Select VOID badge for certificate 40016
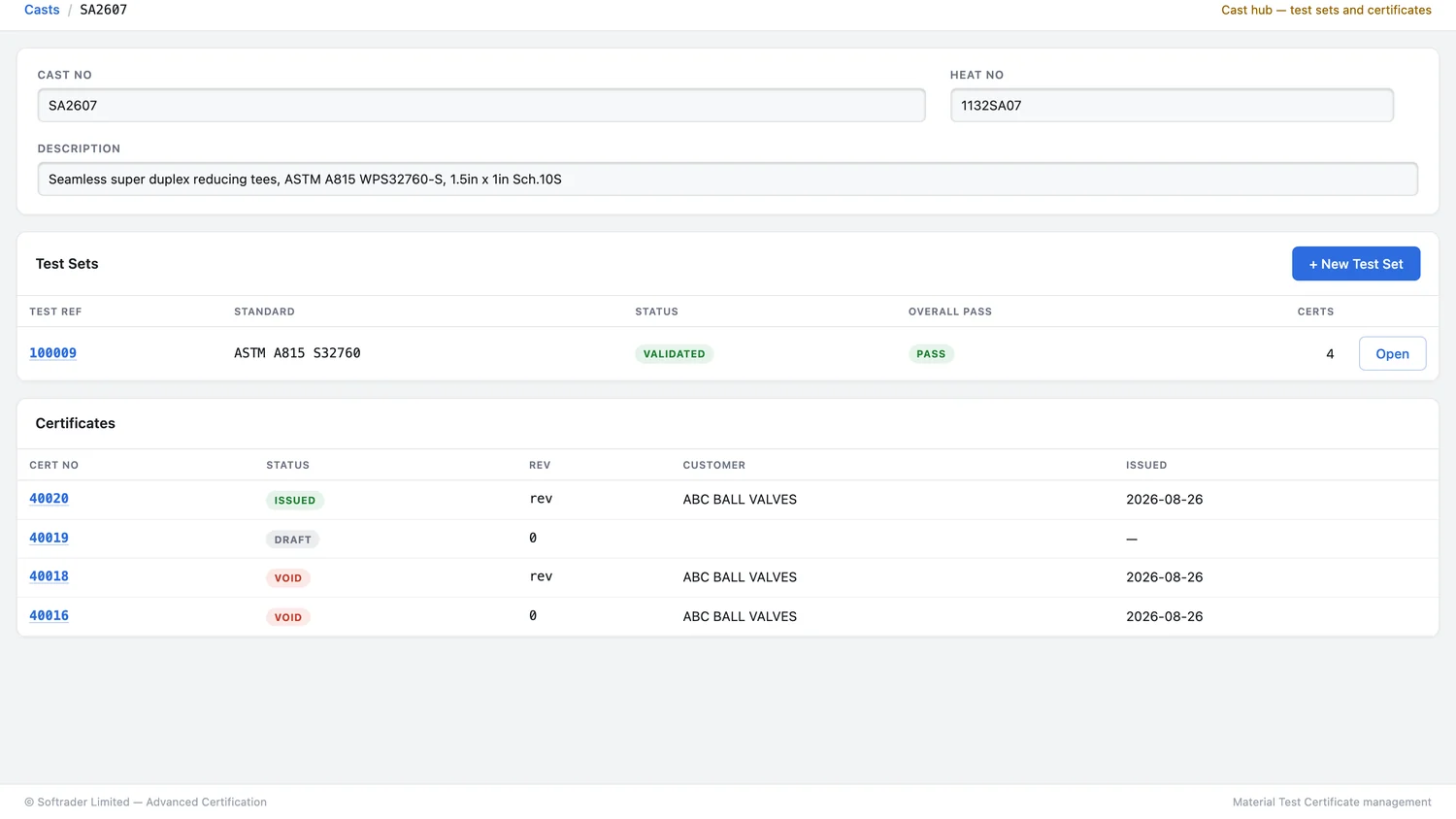 tap(287, 617)
